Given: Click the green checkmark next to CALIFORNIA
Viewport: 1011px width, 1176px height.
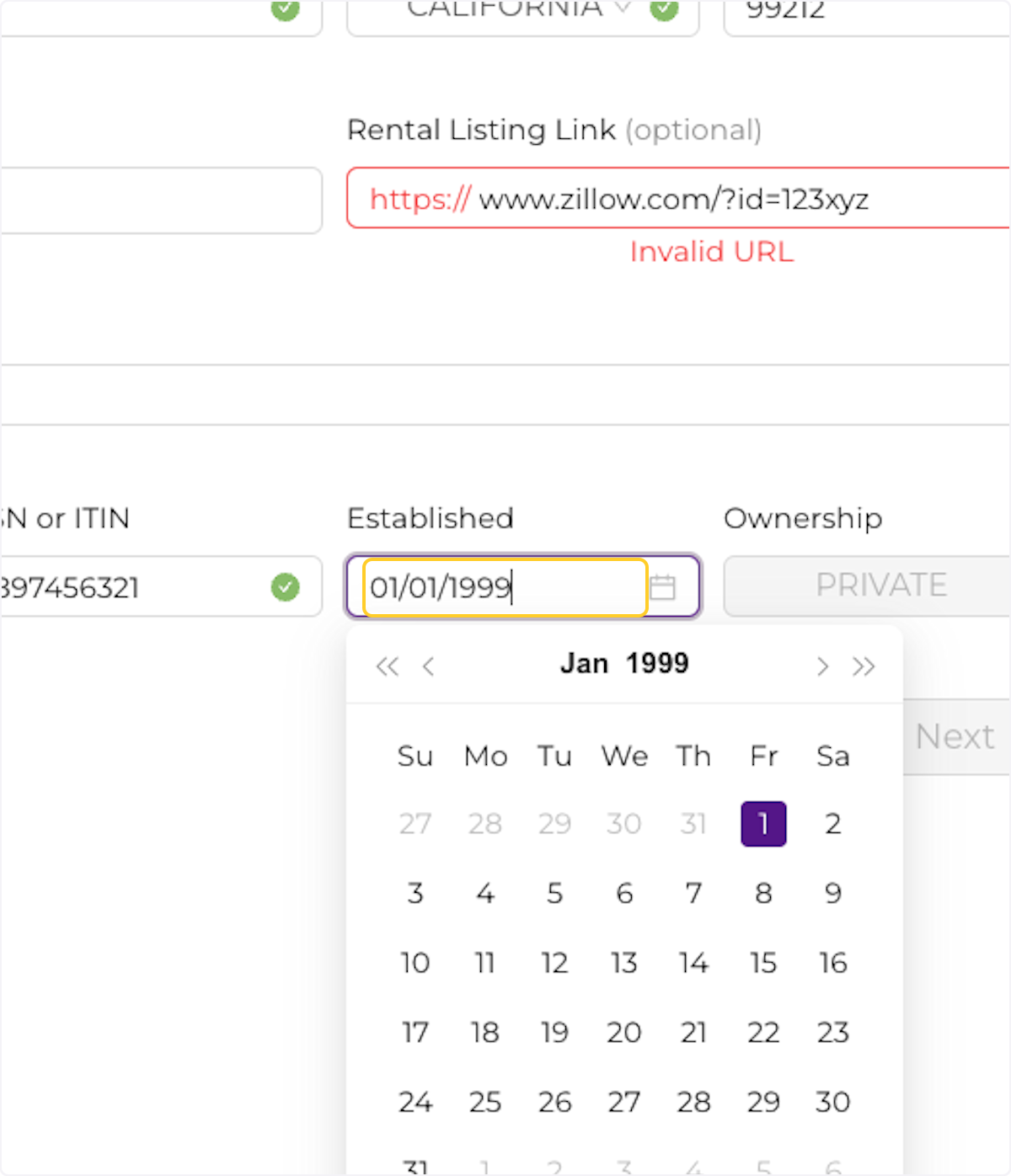Looking at the screenshot, I should pos(665,10).
